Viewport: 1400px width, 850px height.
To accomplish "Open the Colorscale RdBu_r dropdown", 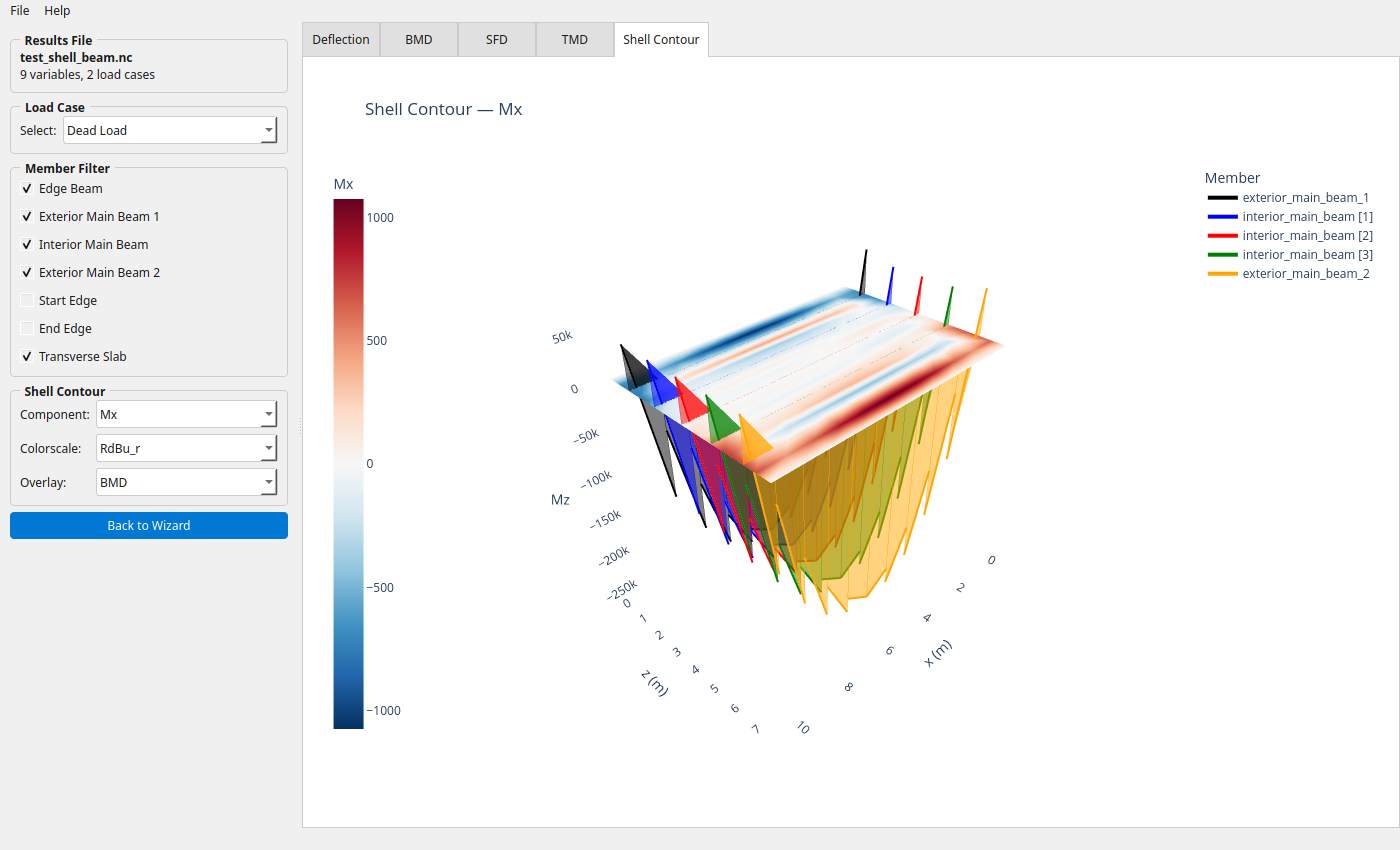I will point(186,449).
